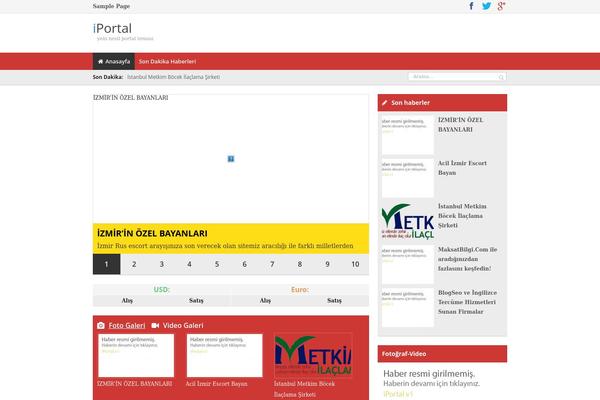Open gallery caption Istanbul Metkim Böcek İlaçlama Şirketi
The image size is (600, 400).
pyautogui.click(x=304, y=389)
